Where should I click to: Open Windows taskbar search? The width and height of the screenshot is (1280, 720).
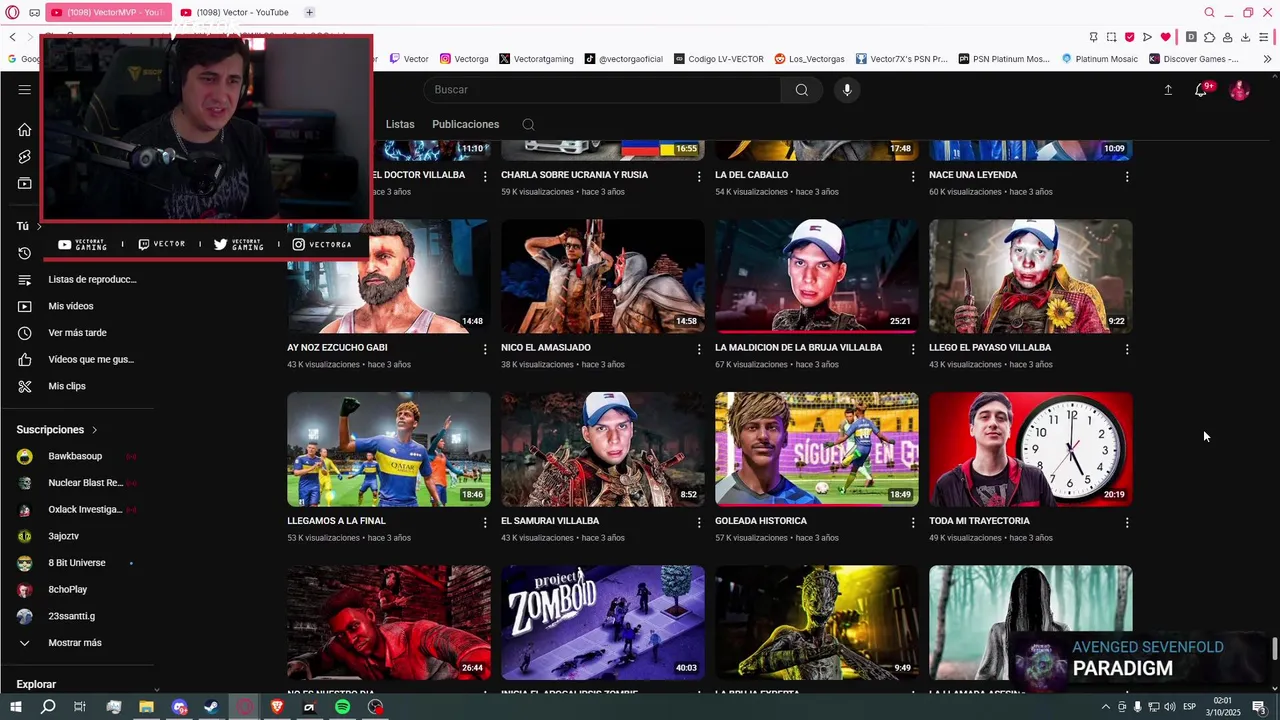48,707
